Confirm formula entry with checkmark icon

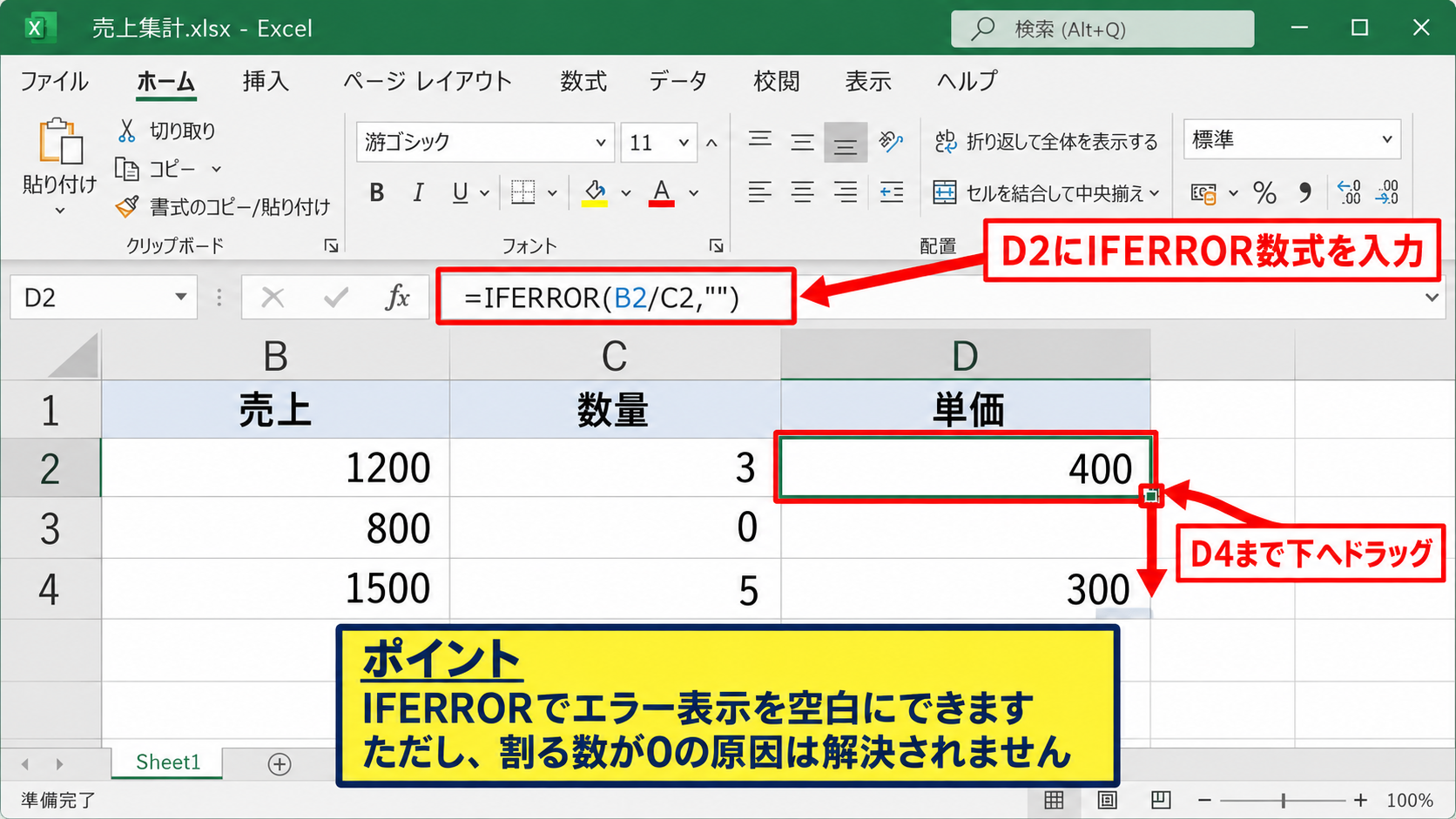[336, 298]
